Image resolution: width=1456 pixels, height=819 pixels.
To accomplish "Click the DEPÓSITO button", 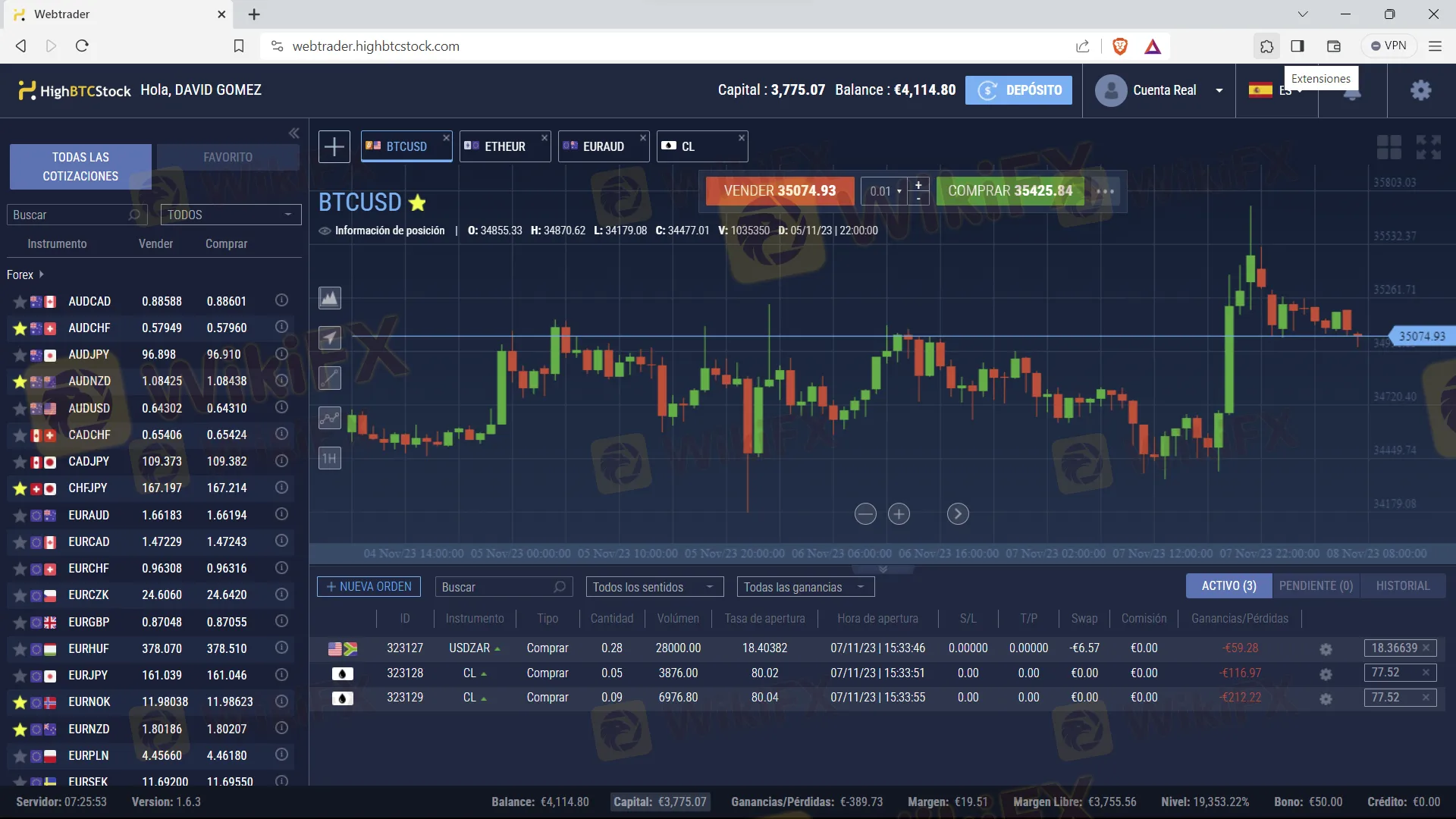I will click(x=1018, y=90).
